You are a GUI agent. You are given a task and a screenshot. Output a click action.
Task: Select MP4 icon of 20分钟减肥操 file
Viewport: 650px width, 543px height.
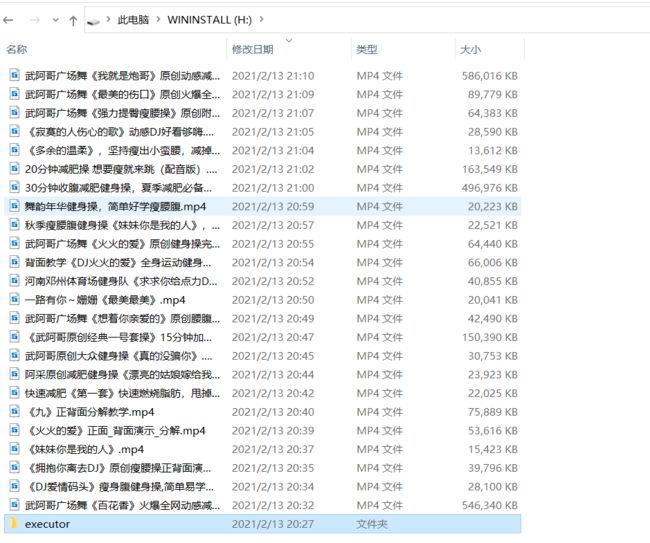[15, 168]
